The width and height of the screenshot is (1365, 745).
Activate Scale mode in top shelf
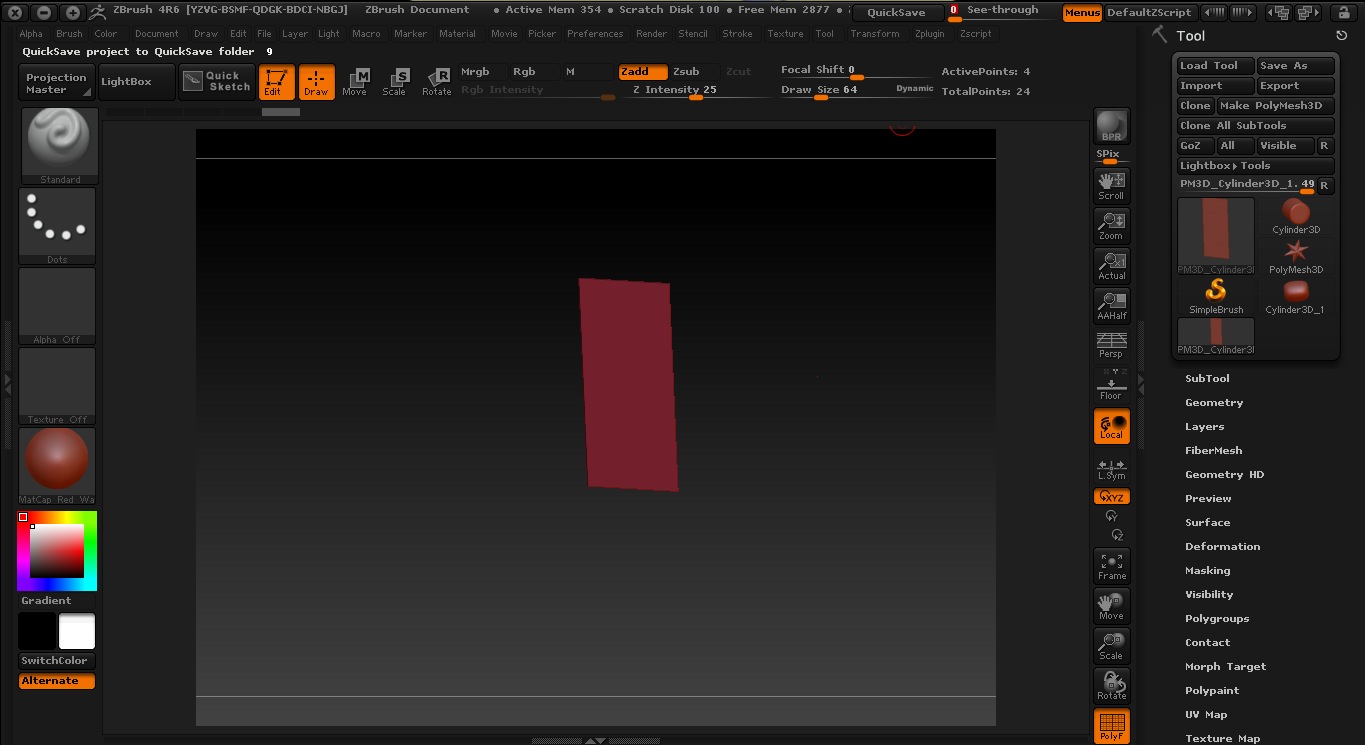click(395, 82)
